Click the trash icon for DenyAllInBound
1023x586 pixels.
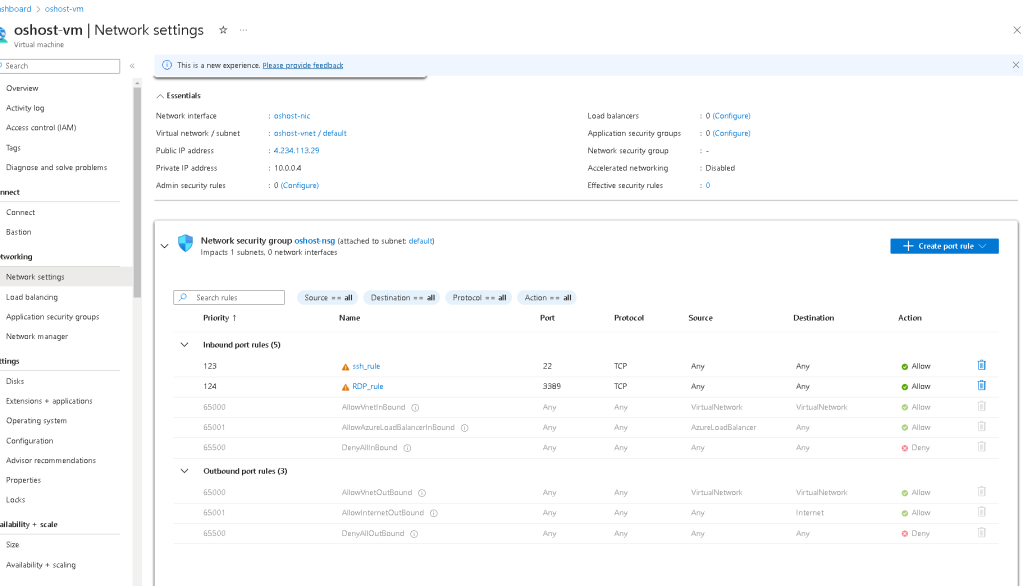[x=981, y=447]
